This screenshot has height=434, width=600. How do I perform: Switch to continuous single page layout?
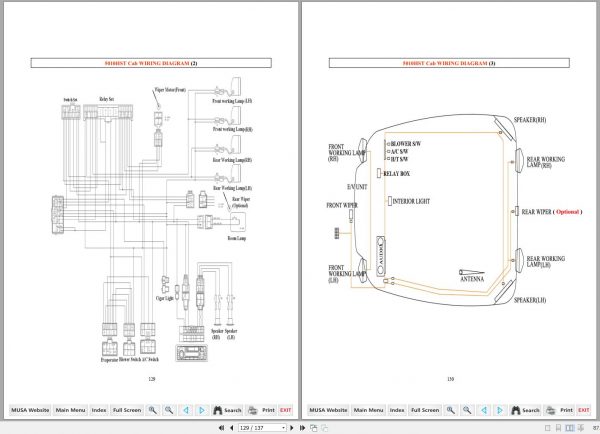(558, 427)
